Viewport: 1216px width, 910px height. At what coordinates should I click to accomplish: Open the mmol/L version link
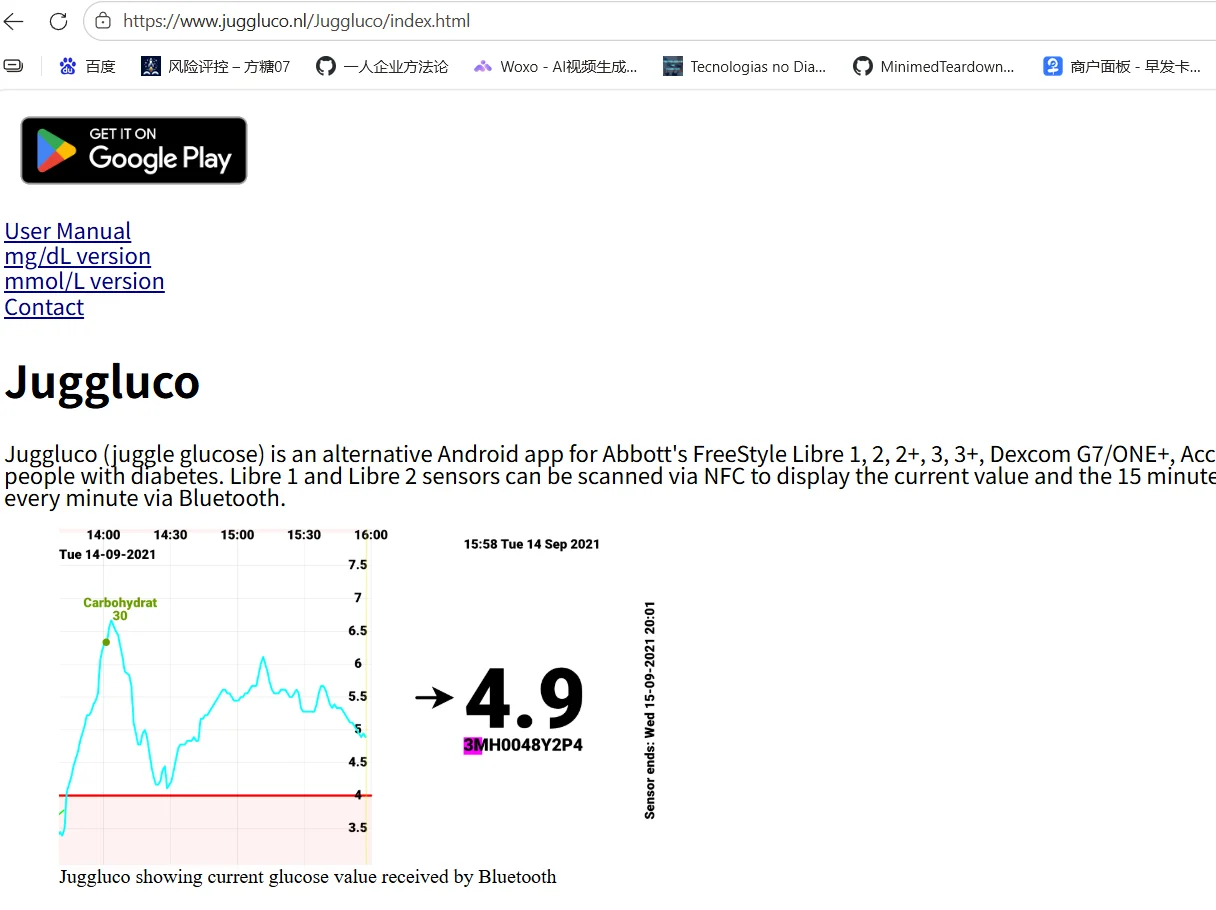pyautogui.click(x=84, y=281)
